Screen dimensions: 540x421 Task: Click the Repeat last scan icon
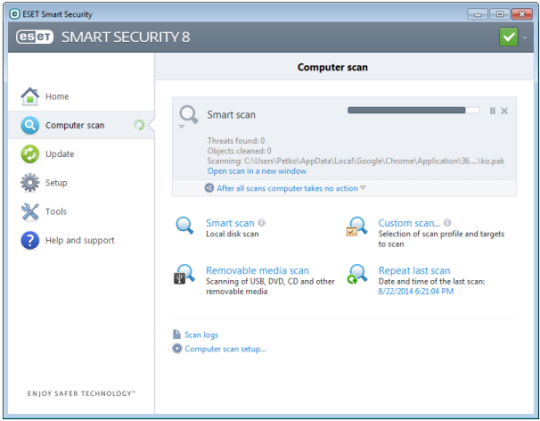357,274
